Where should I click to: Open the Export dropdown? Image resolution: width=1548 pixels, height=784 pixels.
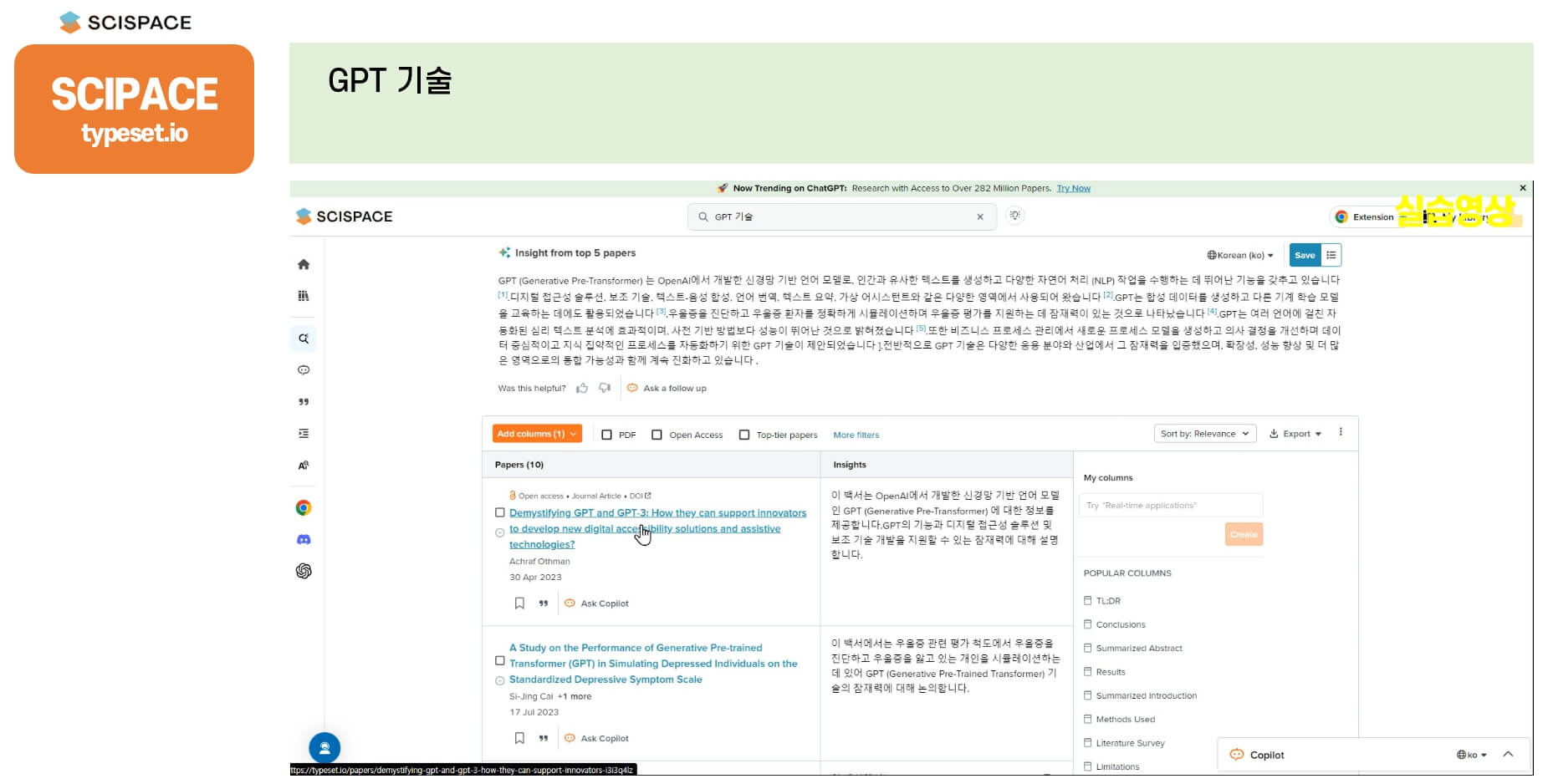[x=1295, y=434]
